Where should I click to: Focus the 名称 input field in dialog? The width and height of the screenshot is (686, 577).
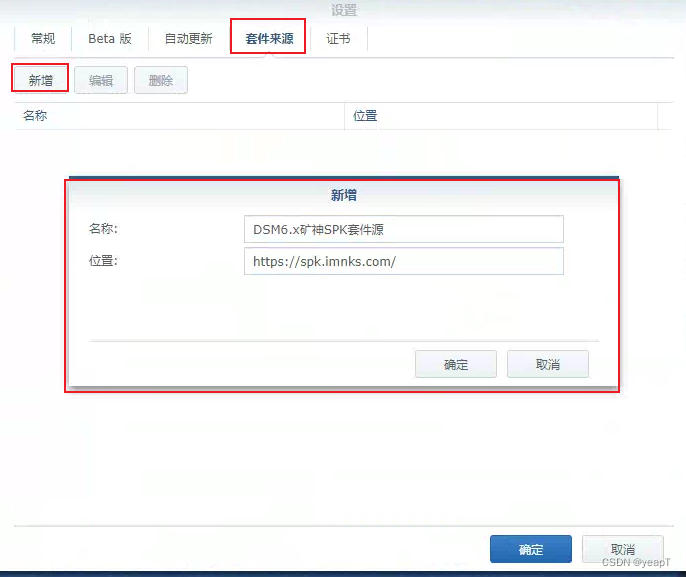[x=403, y=229]
